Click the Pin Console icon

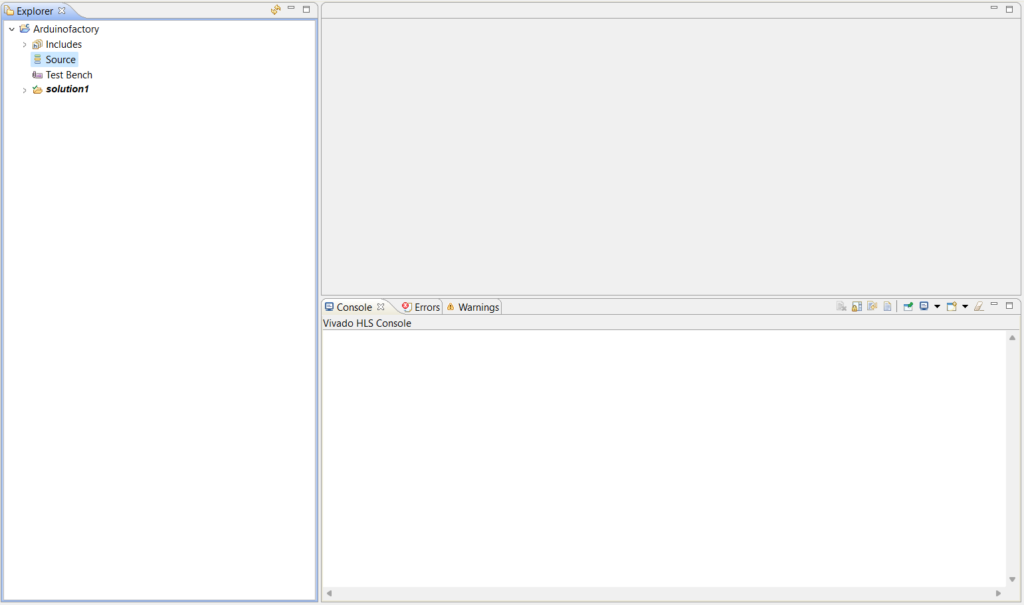tap(908, 307)
